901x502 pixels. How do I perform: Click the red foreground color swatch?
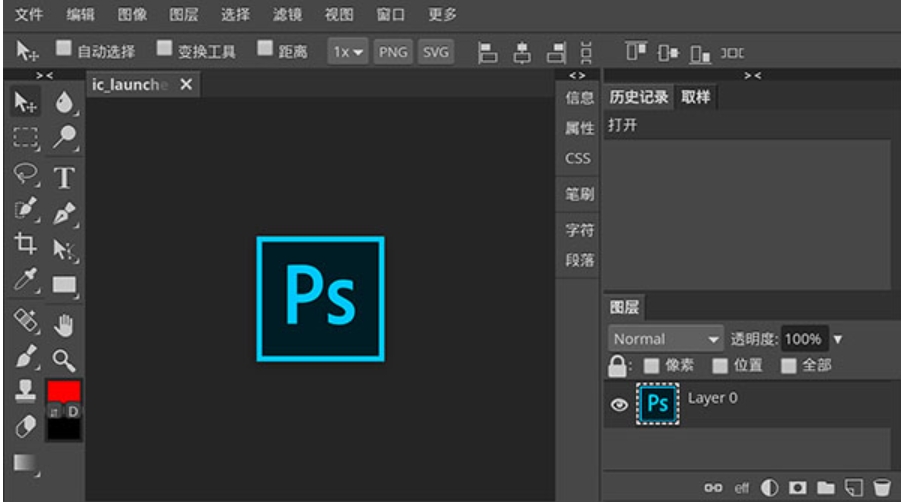coord(64,390)
